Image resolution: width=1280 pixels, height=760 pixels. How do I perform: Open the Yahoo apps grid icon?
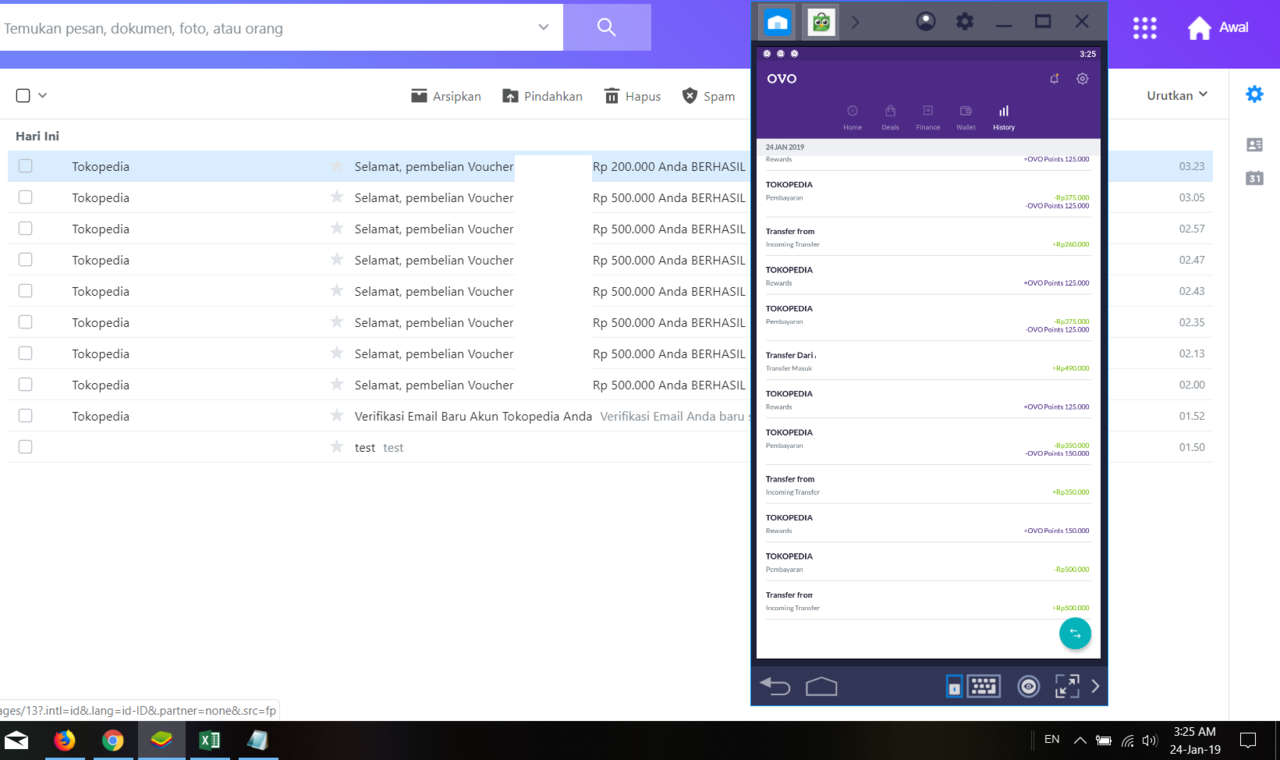1145,28
